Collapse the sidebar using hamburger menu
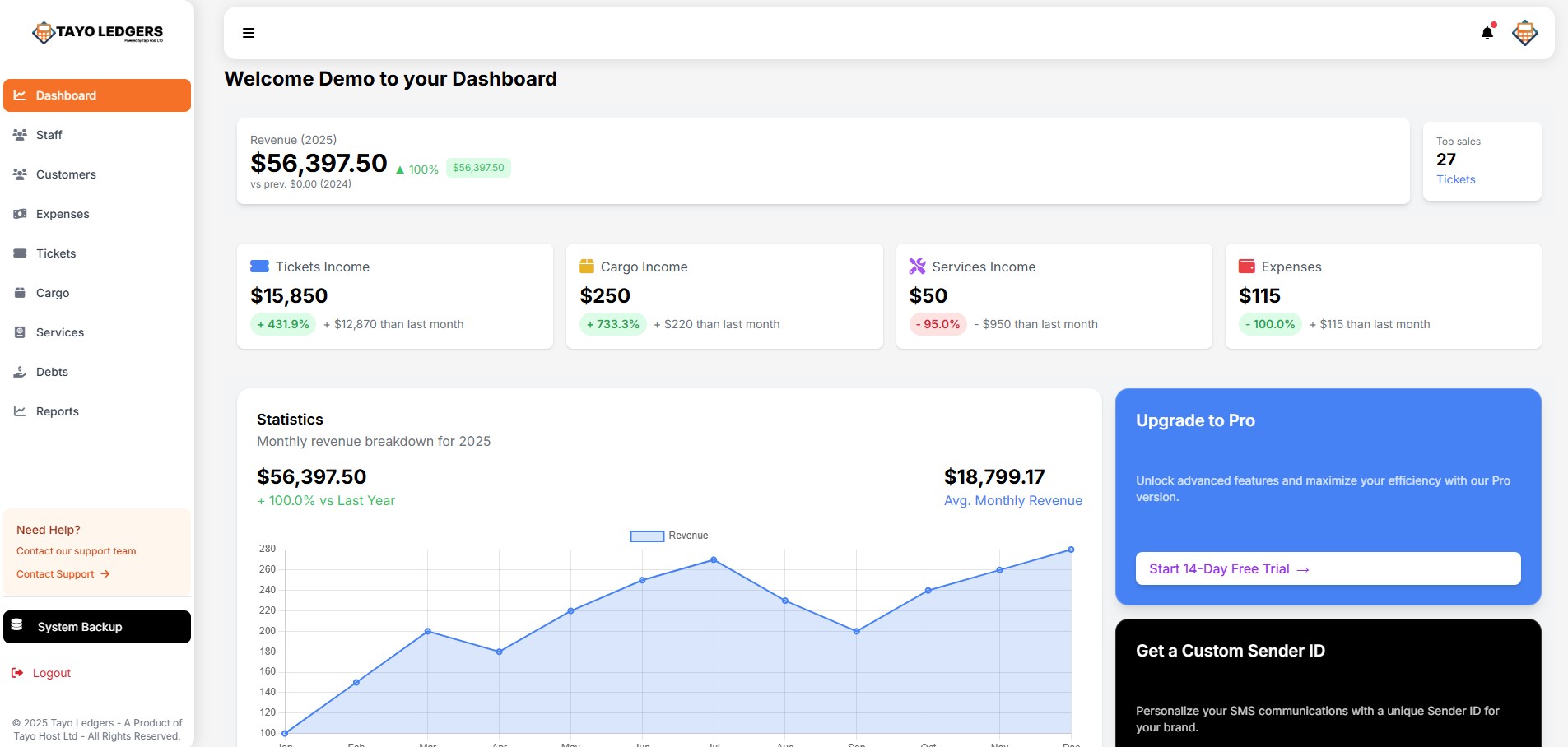1568x747 pixels. click(x=247, y=33)
